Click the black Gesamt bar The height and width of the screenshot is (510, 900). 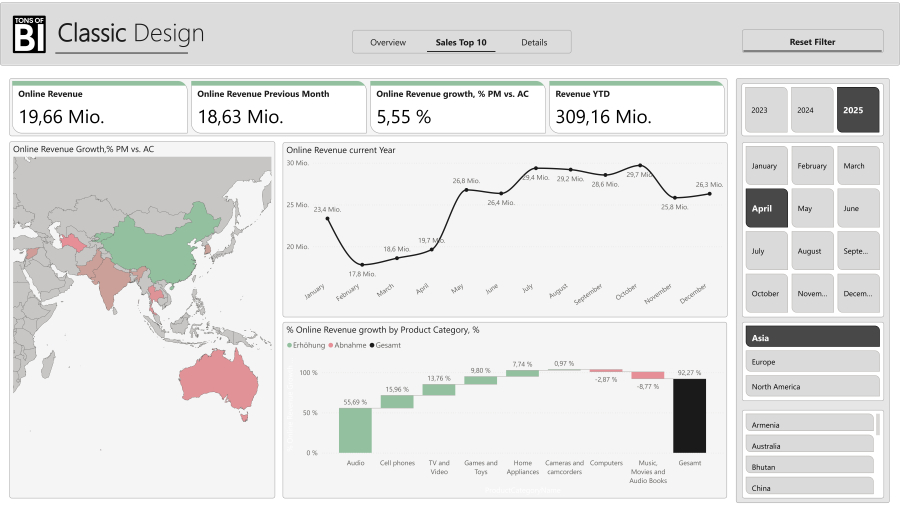(x=689, y=415)
